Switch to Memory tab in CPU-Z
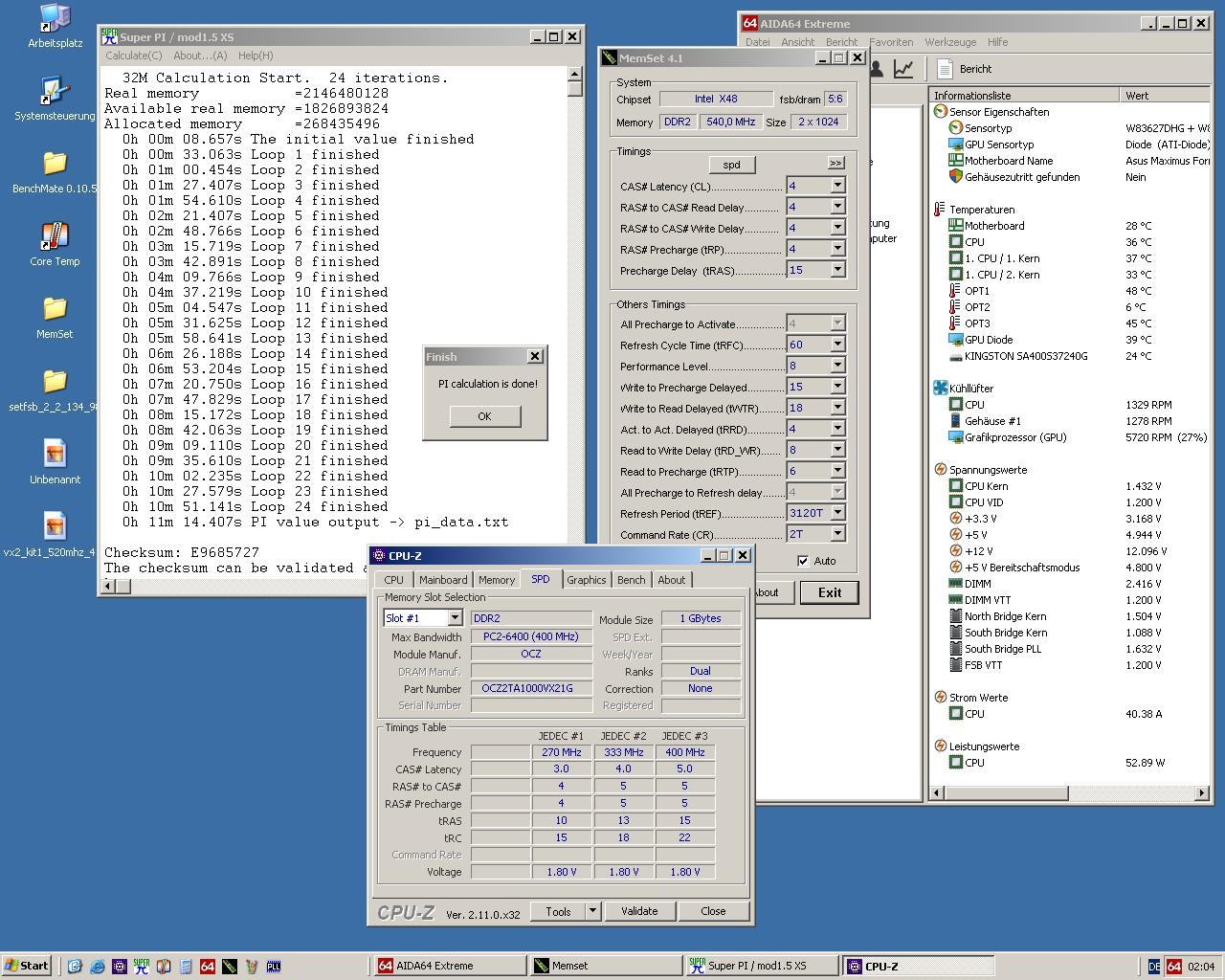1225x980 pixels. (x=497, y=580)
